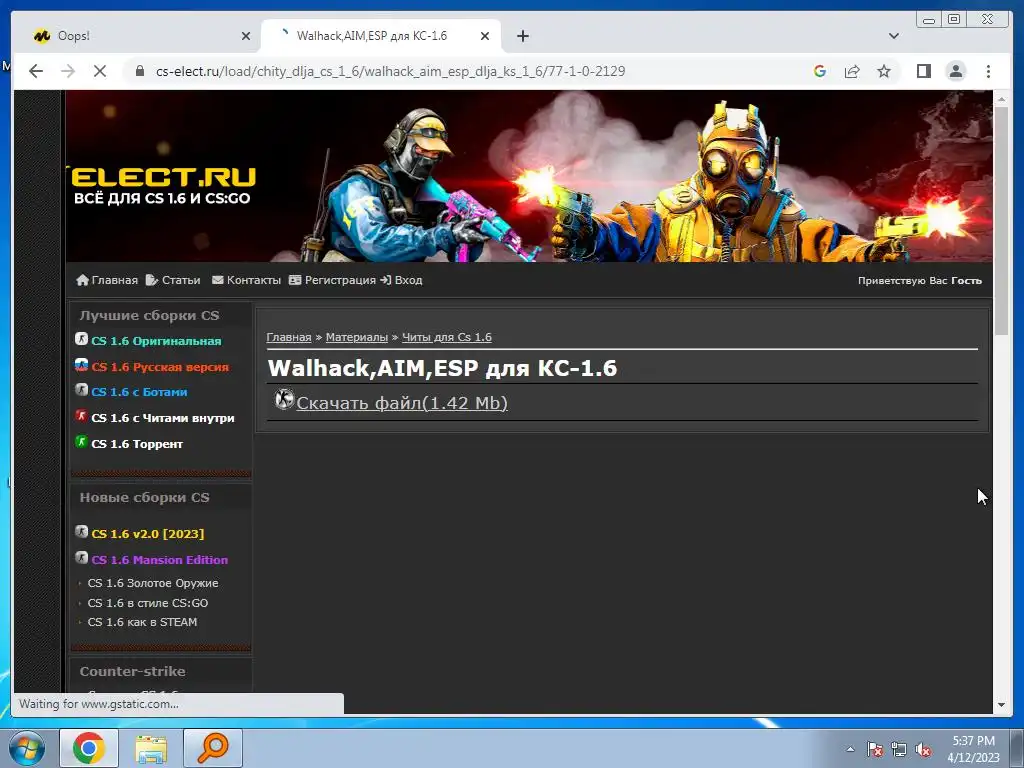This screenshot has width=1024, height=768.
Task: Open the File Explorer taskbar icon
Action: tap(151, 748)
